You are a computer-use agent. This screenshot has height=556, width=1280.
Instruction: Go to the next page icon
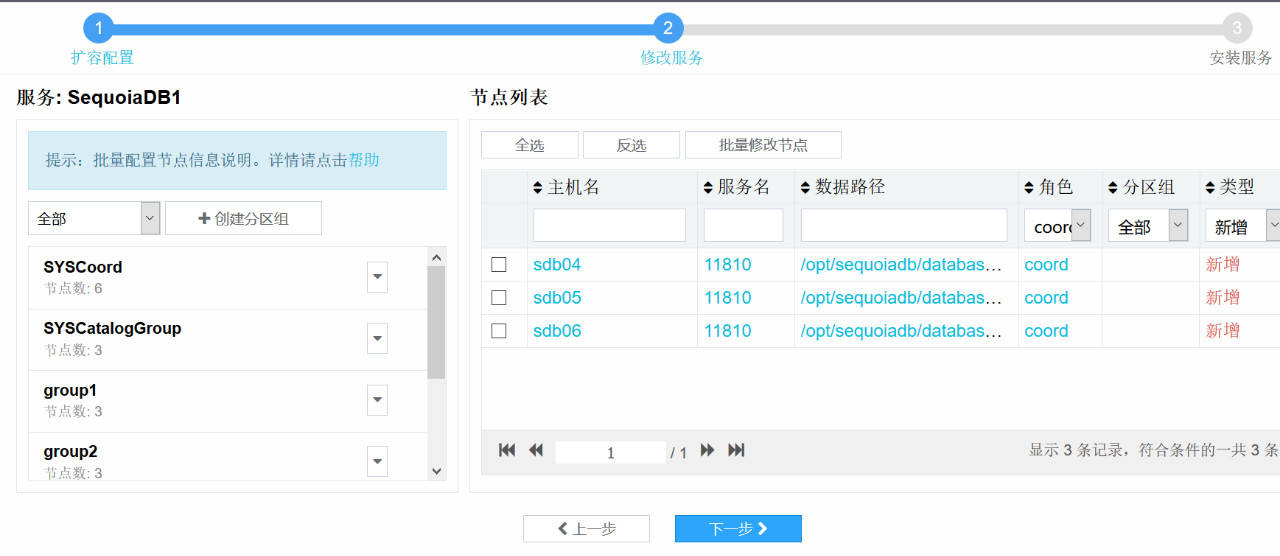707,451
